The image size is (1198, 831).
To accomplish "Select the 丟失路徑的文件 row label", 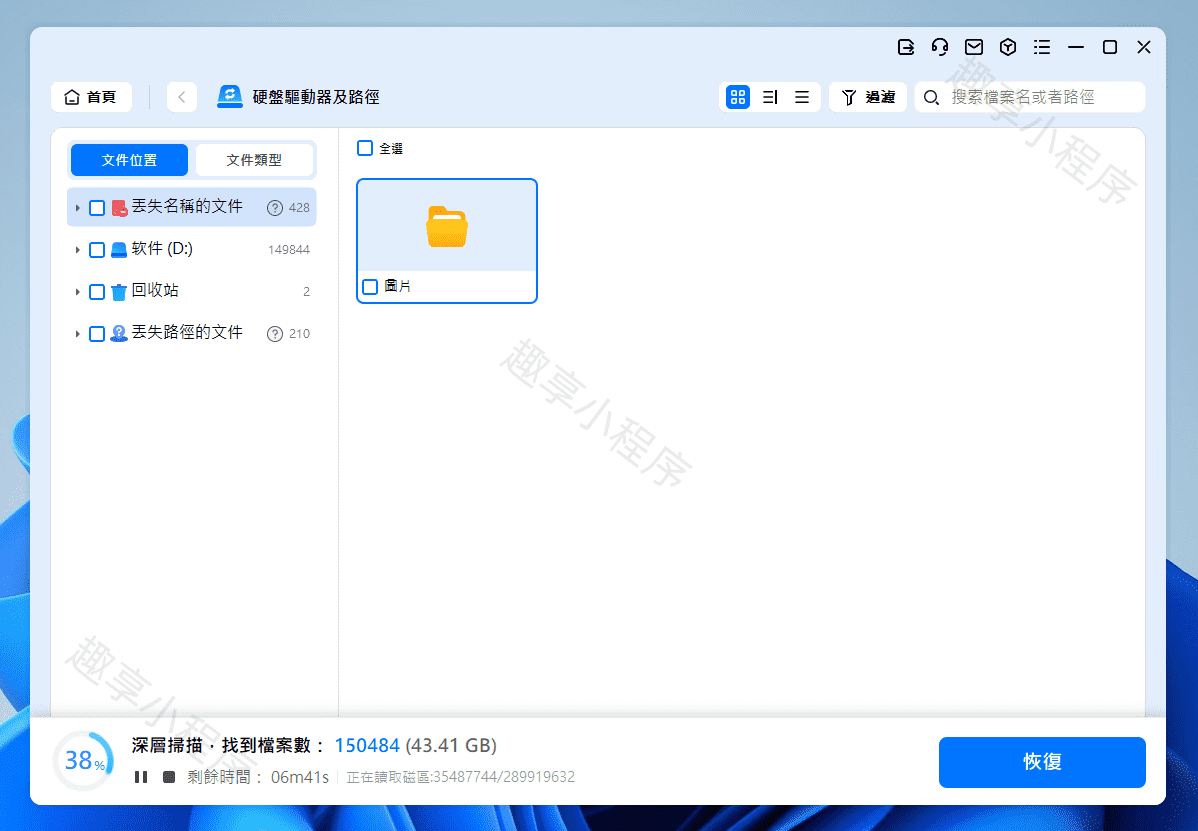I will [187, 332].
